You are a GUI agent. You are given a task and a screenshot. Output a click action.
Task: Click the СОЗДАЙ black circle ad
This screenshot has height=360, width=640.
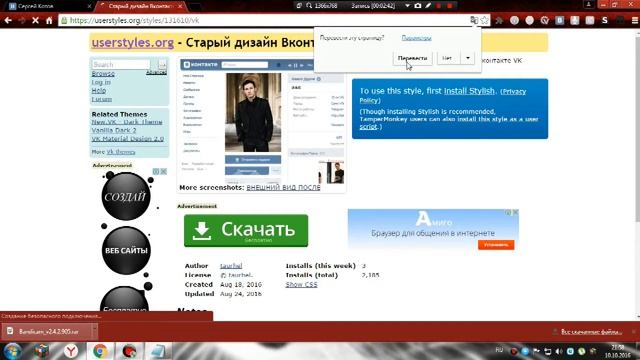(x=126, y=196)
